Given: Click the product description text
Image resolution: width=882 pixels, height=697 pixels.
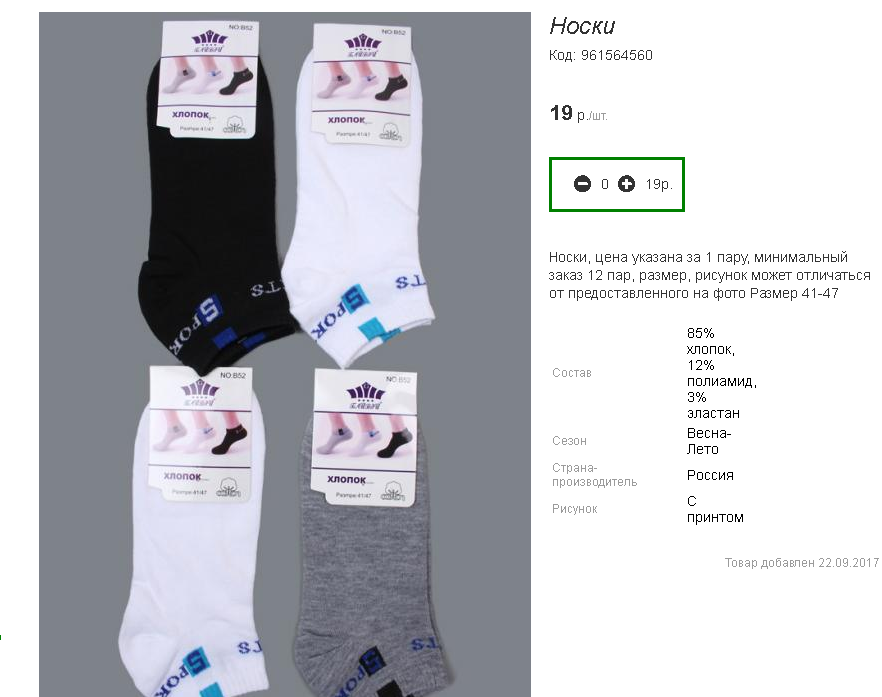Looking at the screenshot, I should (709, 275).
